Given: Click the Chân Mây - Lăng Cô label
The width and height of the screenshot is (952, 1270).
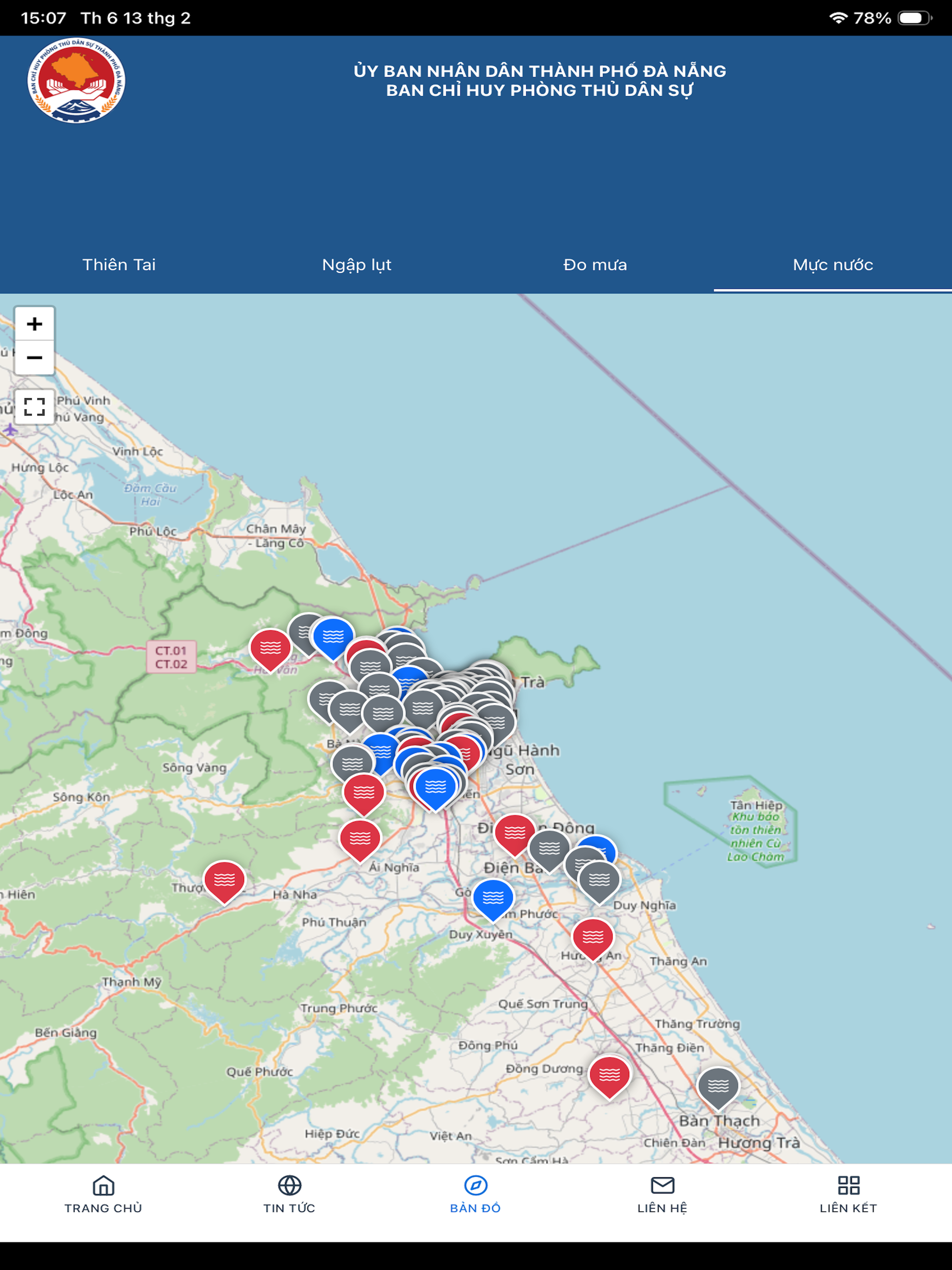Looking at the screenshot, I should (x=276, y=536).
